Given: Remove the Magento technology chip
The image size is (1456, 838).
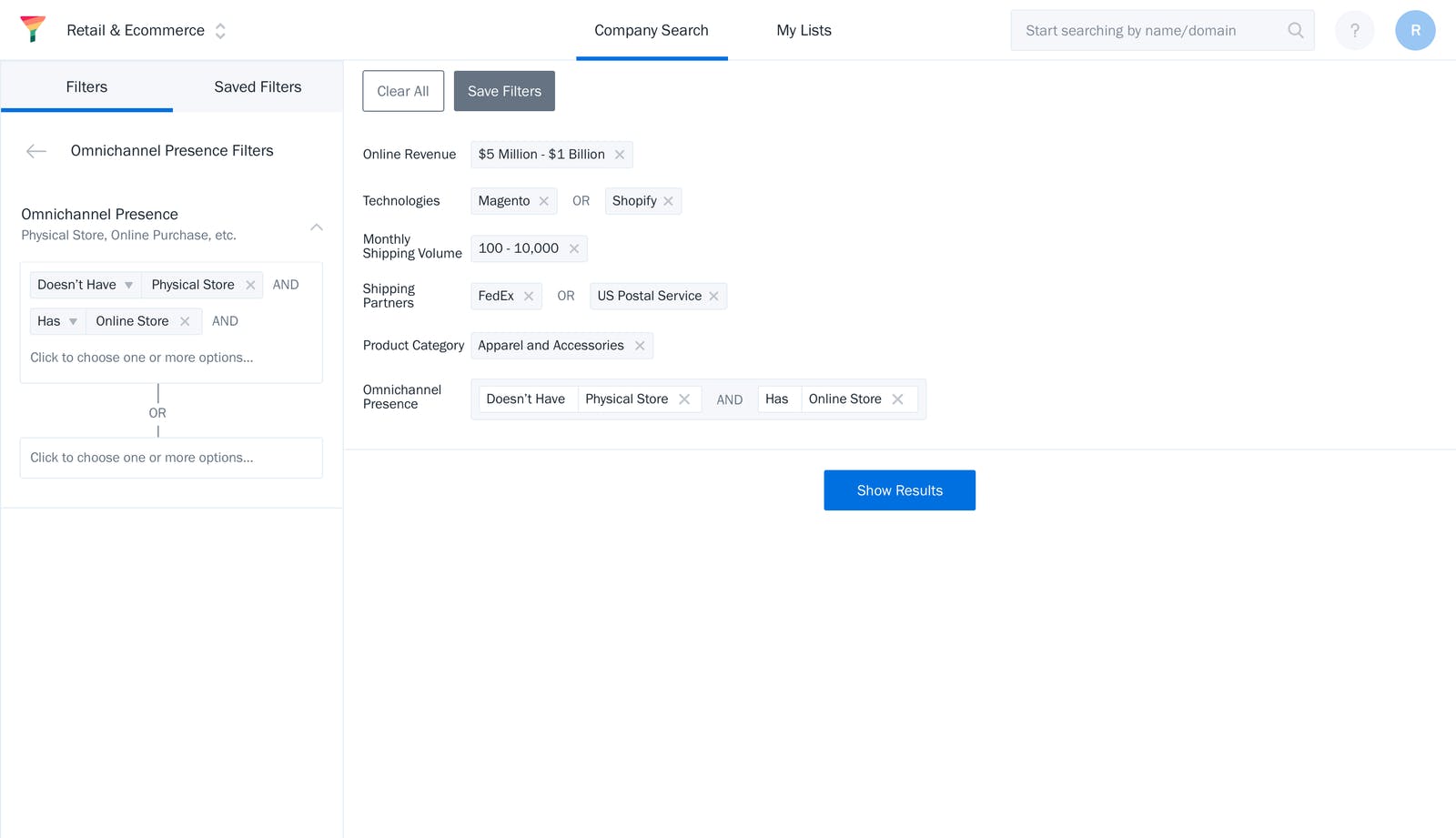Looking at the screenshot, I should point(544,201).
